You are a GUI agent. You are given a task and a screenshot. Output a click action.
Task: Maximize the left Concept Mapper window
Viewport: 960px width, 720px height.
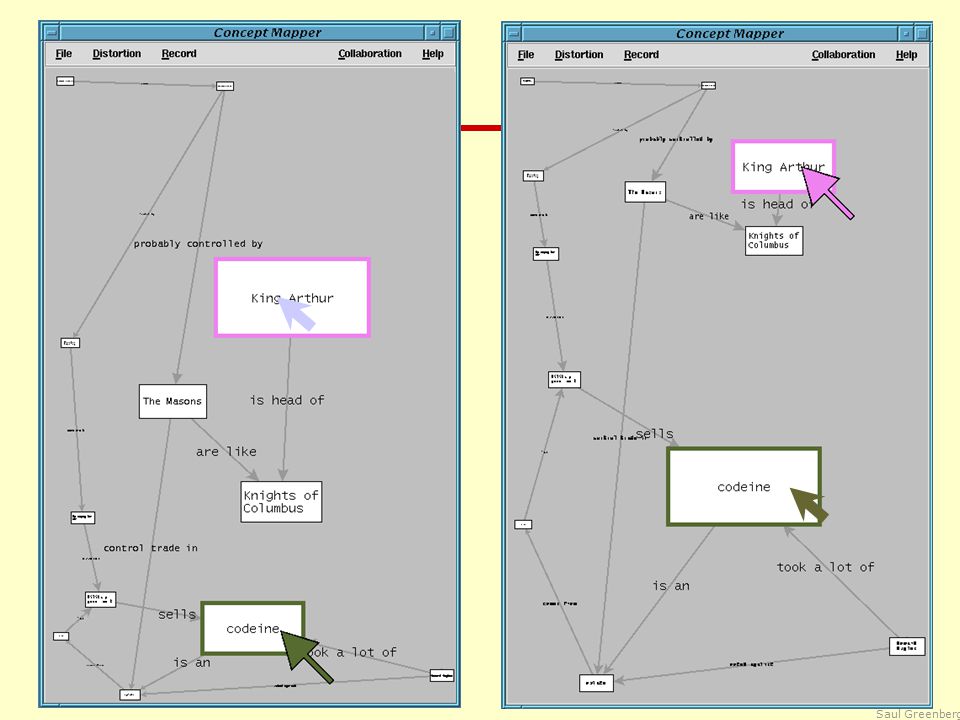448,32
